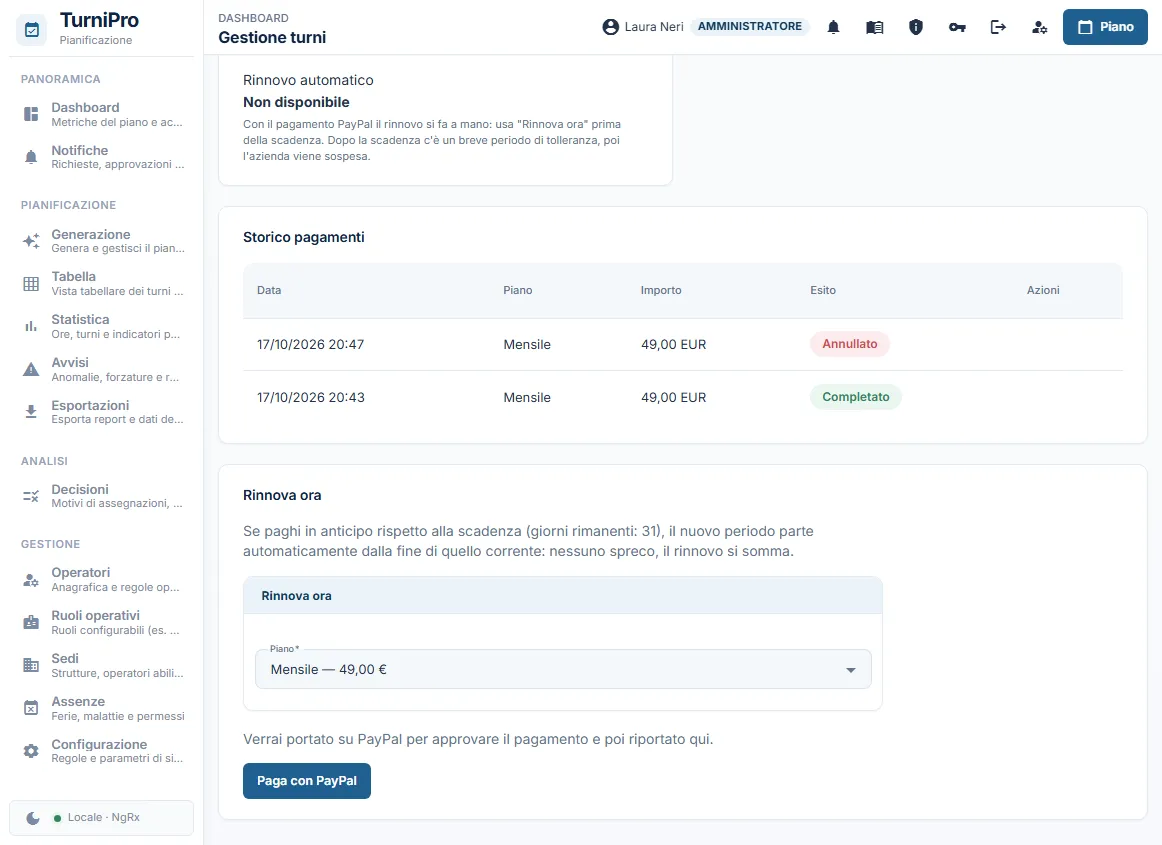Click the shield icon in the header
Viewport: 1162px width, 845px height.
click(916, 27)
